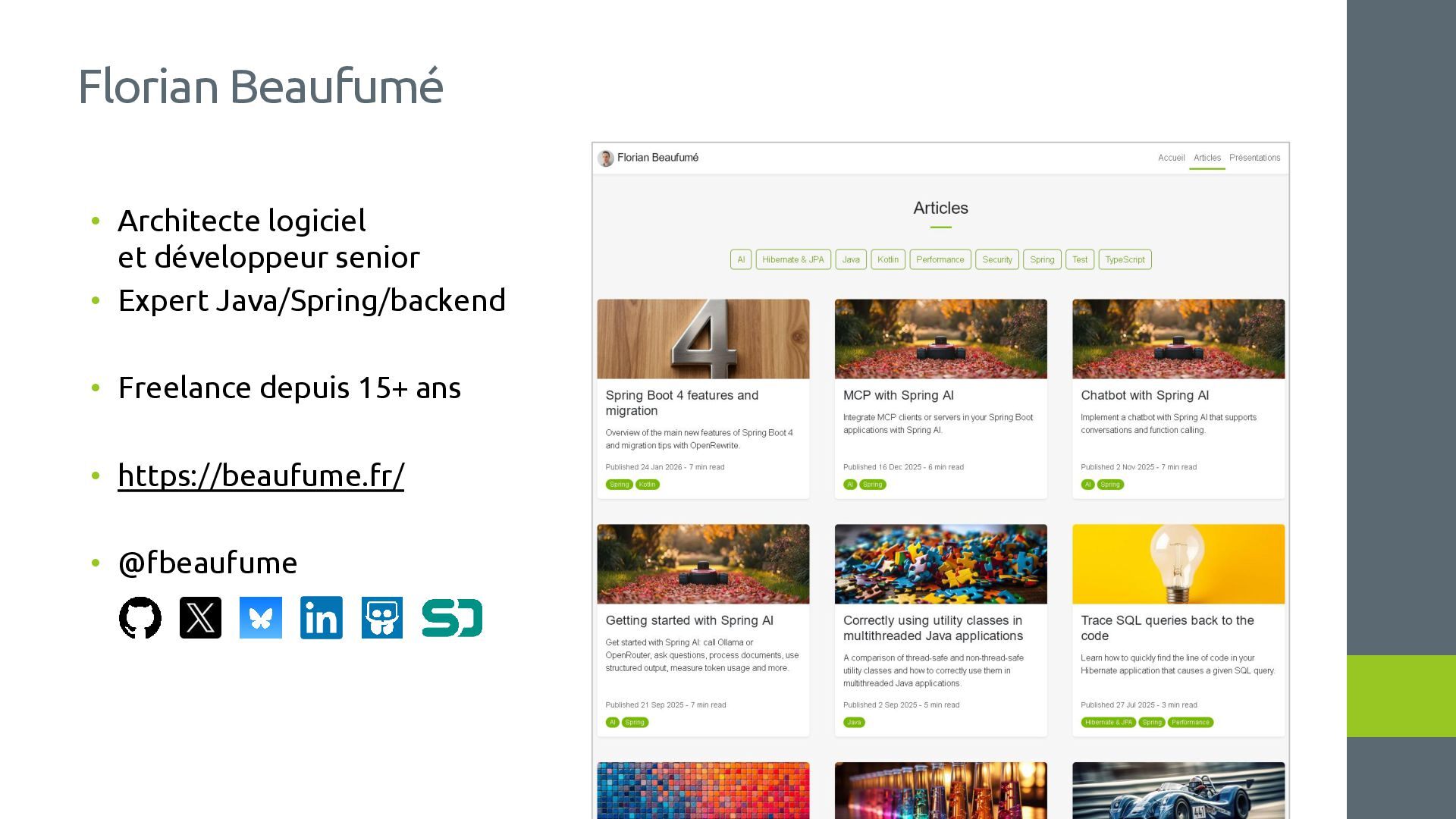Go to the Accueil nav item
This screenshot has height=819, width=1456.
pyautogui.click(x=1171, y=158)
